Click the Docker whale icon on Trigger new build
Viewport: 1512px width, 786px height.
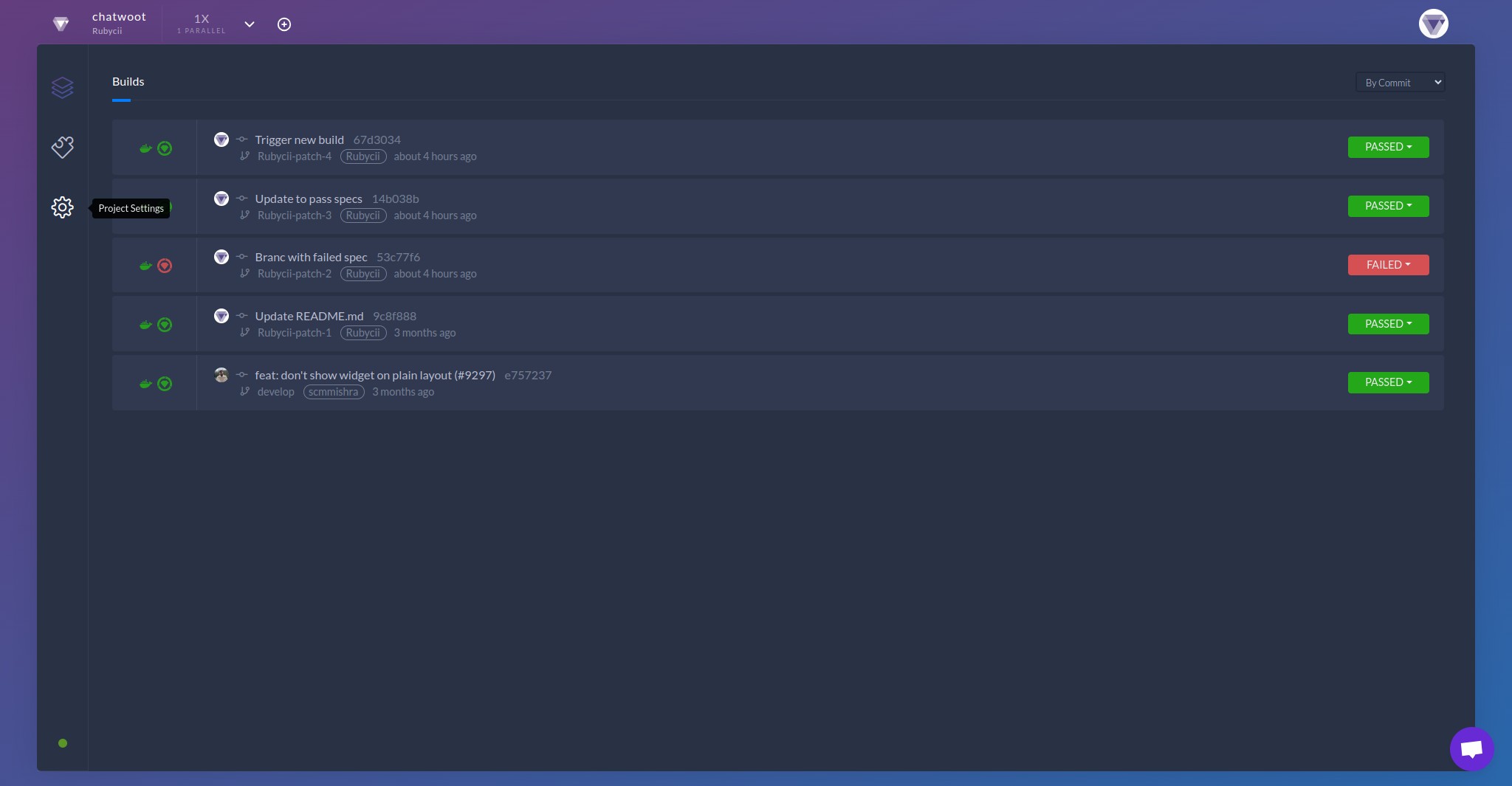(145, 148)
